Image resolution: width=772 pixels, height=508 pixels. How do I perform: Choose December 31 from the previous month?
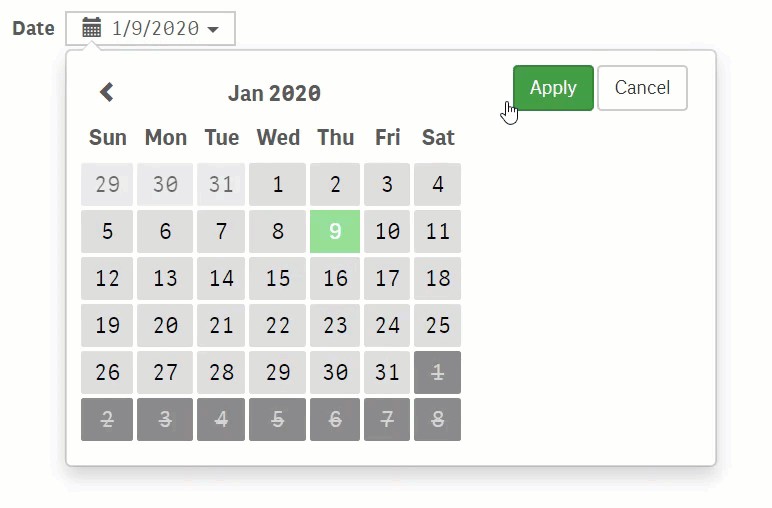pyautogui.click(x=221, y=184)
